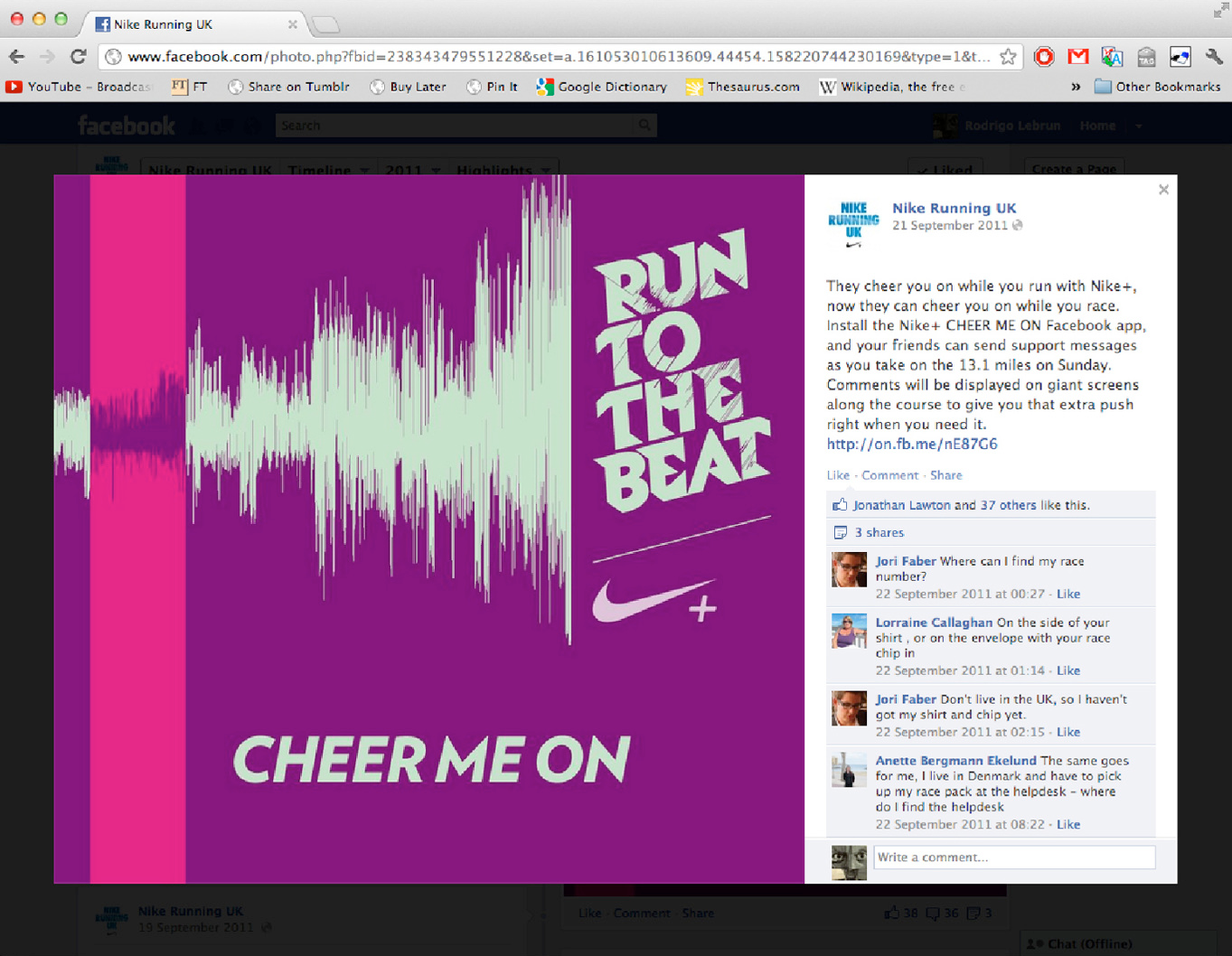Click the Facebook search box
This screenshot has width=1232, height=956.
(x=455, y=126)
